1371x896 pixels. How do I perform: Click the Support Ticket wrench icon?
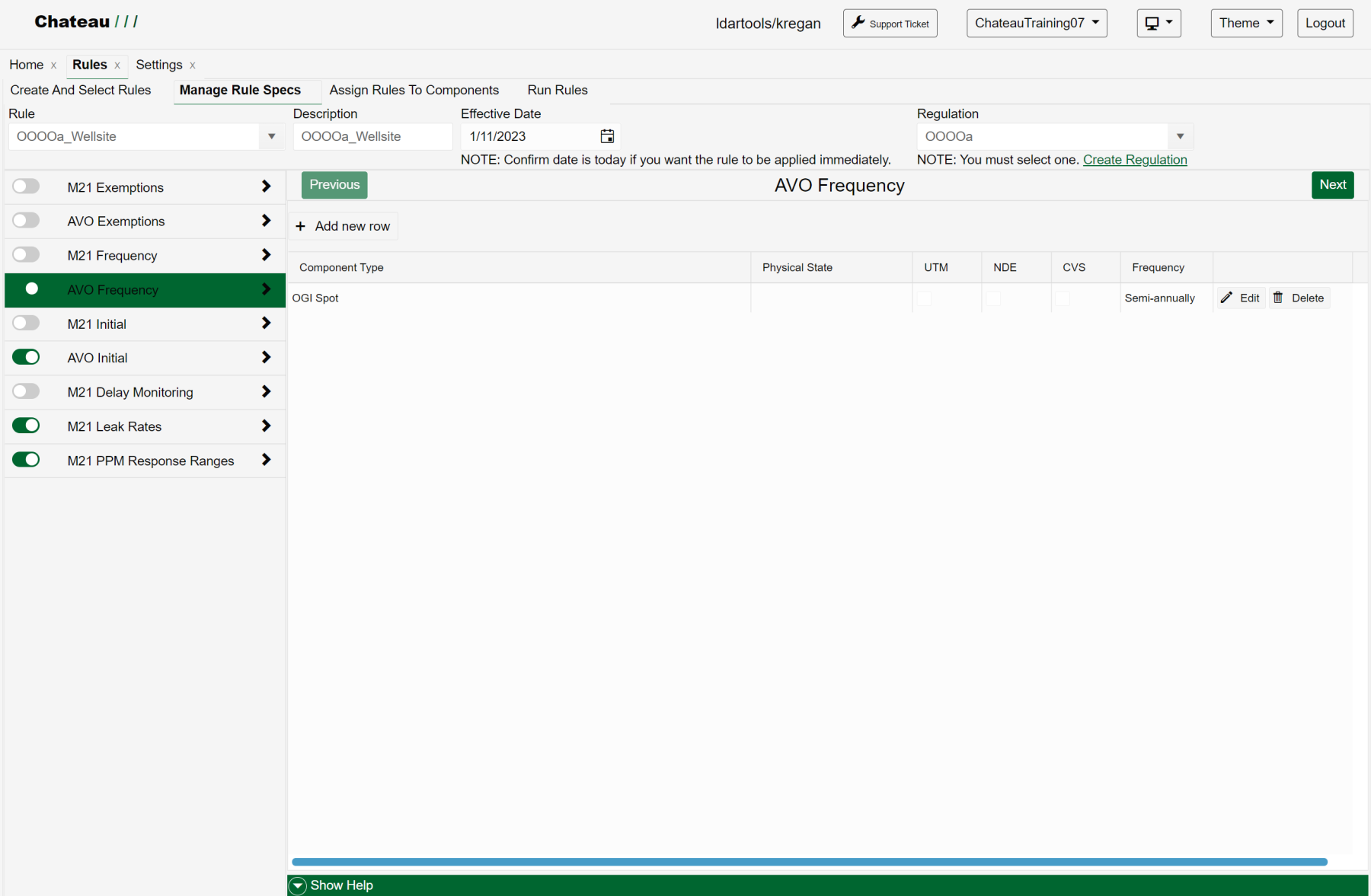858,23
